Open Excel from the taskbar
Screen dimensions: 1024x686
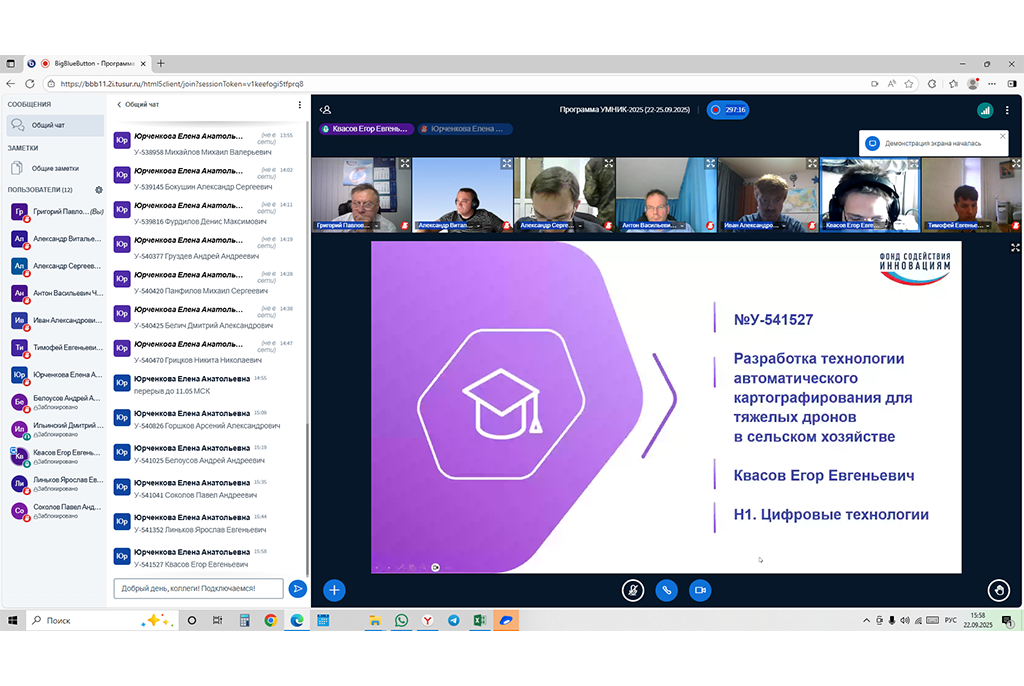(479, 620)
